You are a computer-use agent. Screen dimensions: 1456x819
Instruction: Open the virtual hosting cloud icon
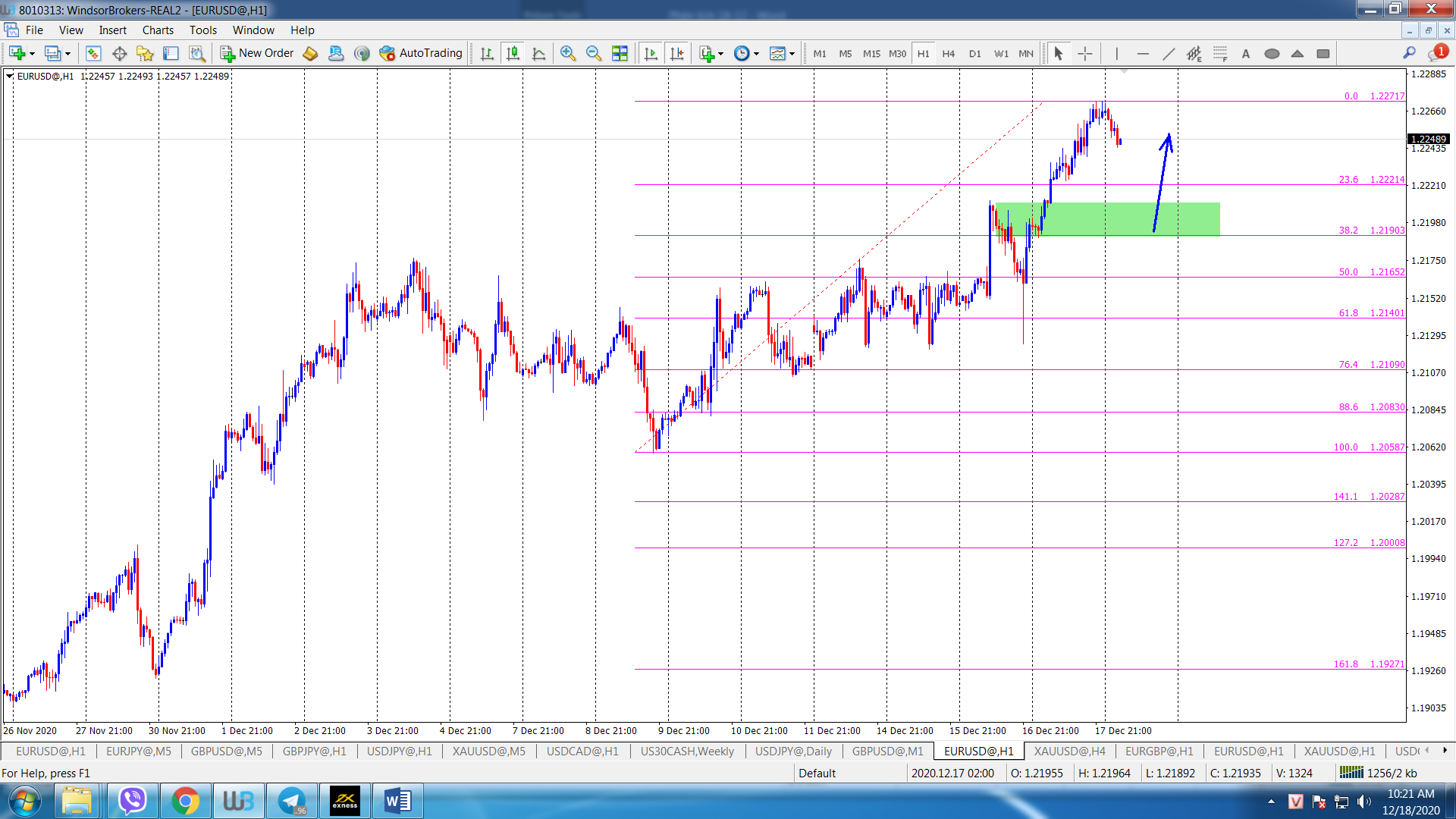click(336, 53)
